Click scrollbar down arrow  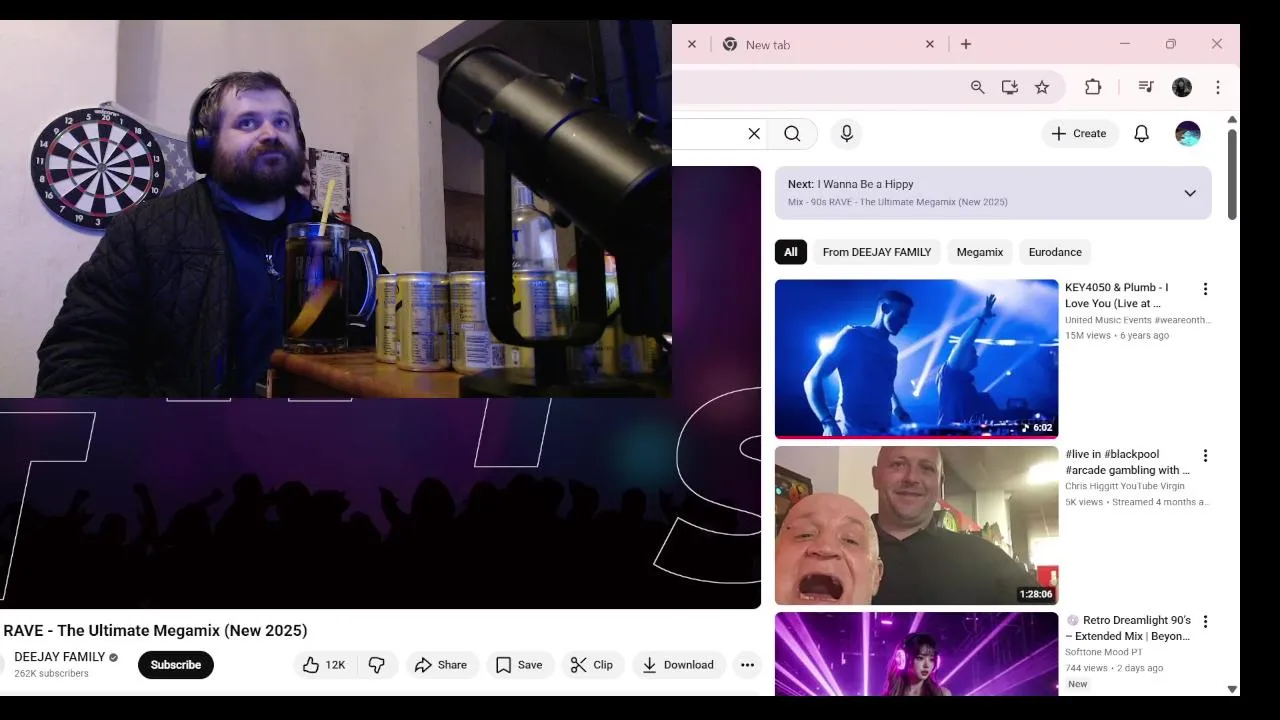click(1232, 689)
